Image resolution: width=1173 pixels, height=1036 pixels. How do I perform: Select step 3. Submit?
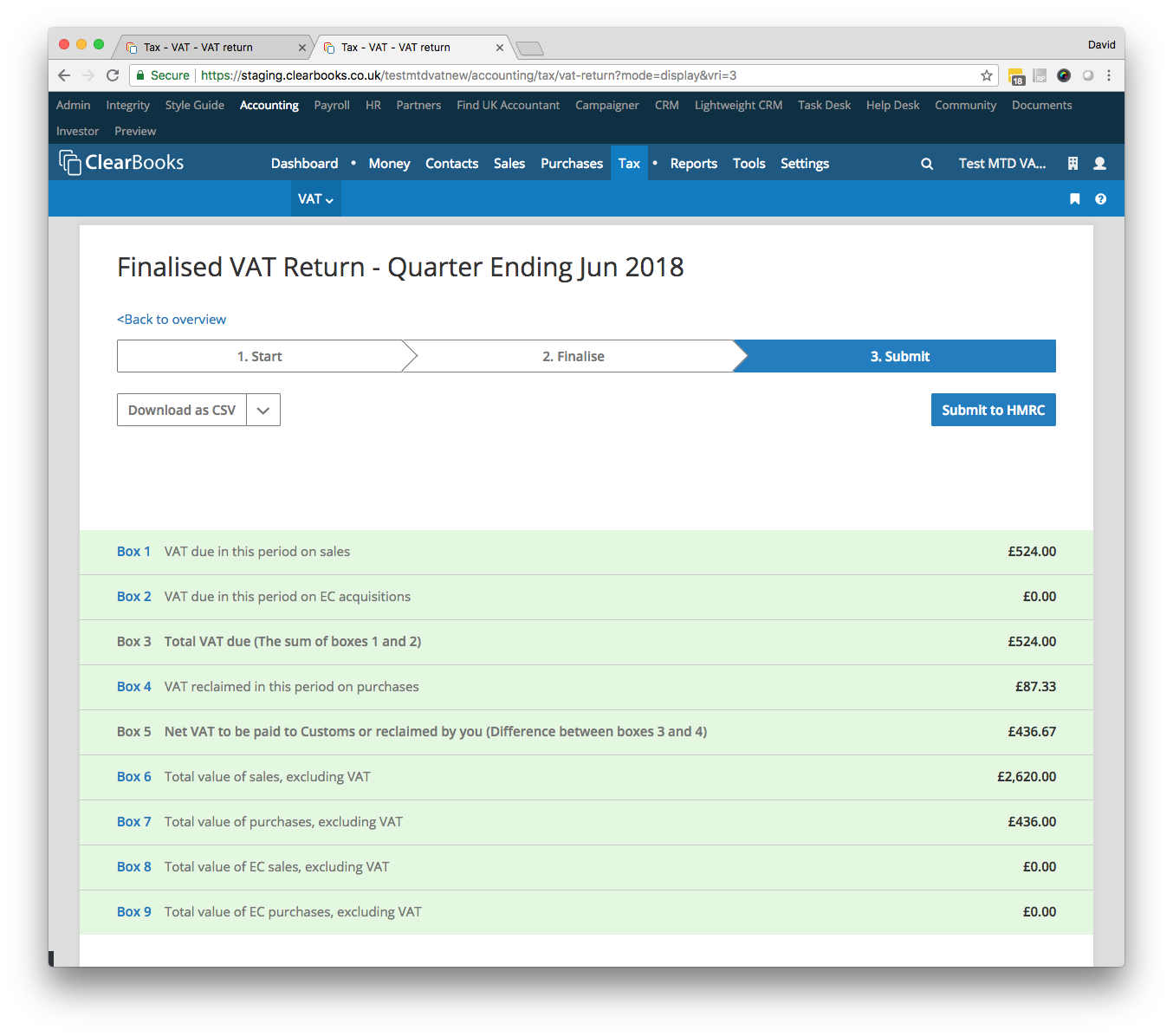[900, 356]
